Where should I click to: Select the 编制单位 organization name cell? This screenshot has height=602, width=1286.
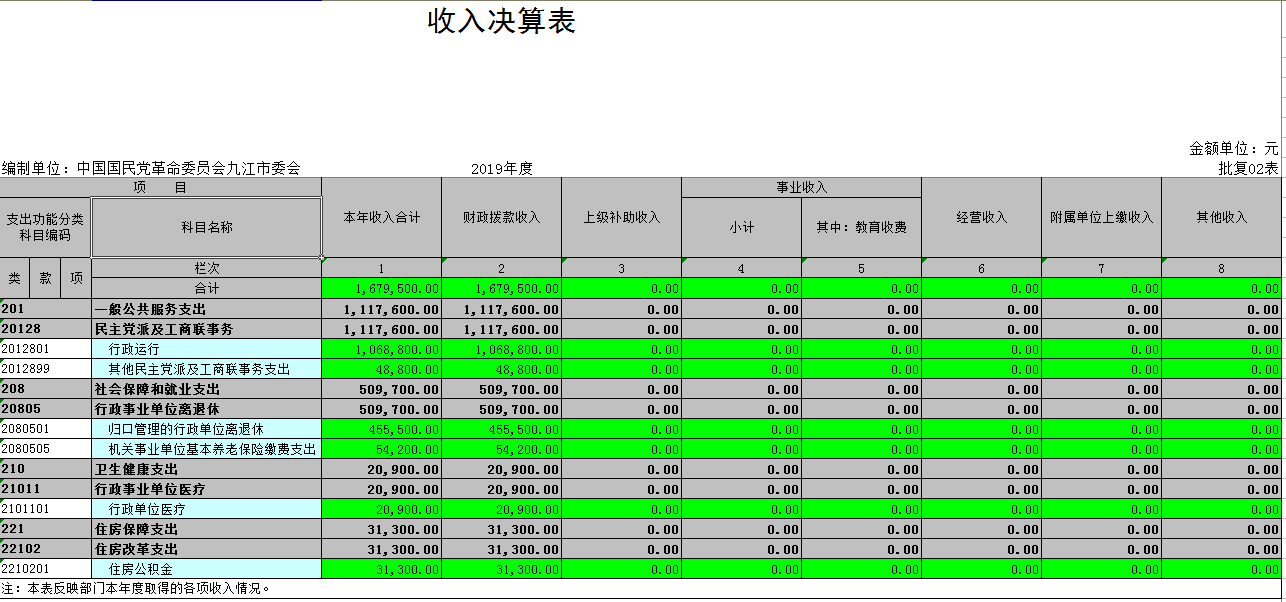(151, 169)
